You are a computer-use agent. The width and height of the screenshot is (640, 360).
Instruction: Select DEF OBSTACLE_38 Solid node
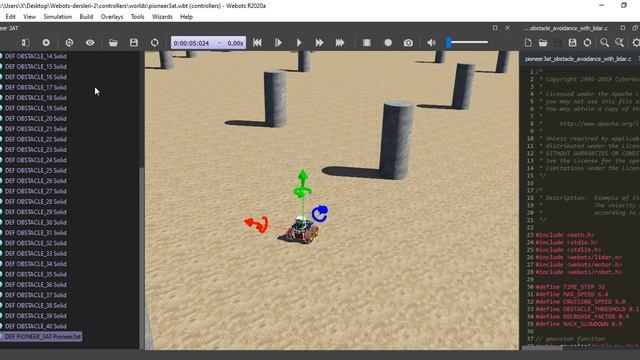(x=36, y=305)
